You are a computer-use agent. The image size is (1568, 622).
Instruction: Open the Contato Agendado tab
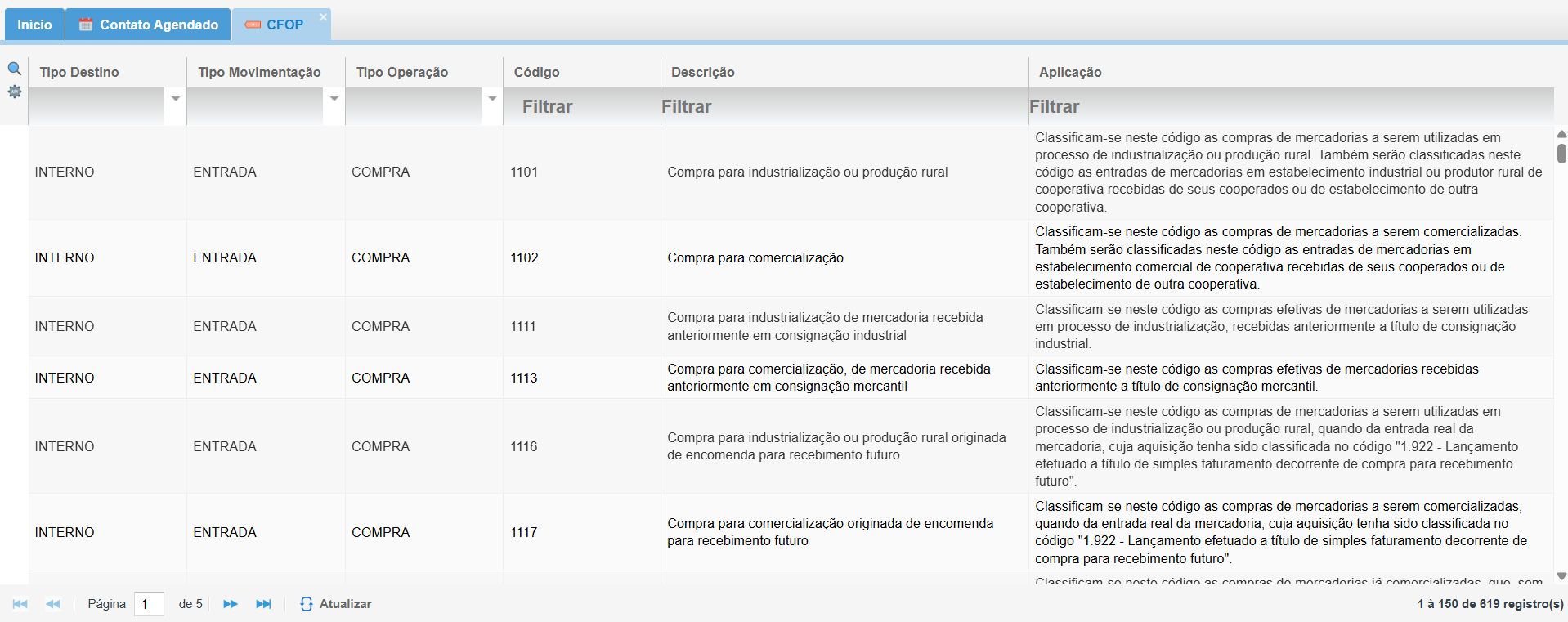[149, 25]
